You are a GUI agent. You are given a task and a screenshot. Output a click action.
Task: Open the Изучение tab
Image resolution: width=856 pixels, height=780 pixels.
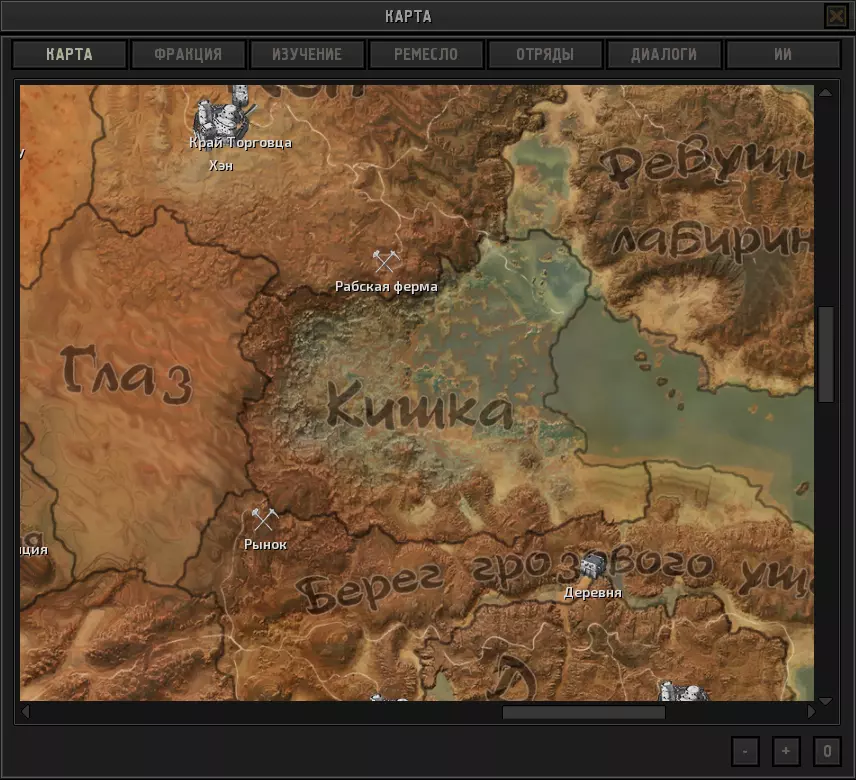pos(307,55)
